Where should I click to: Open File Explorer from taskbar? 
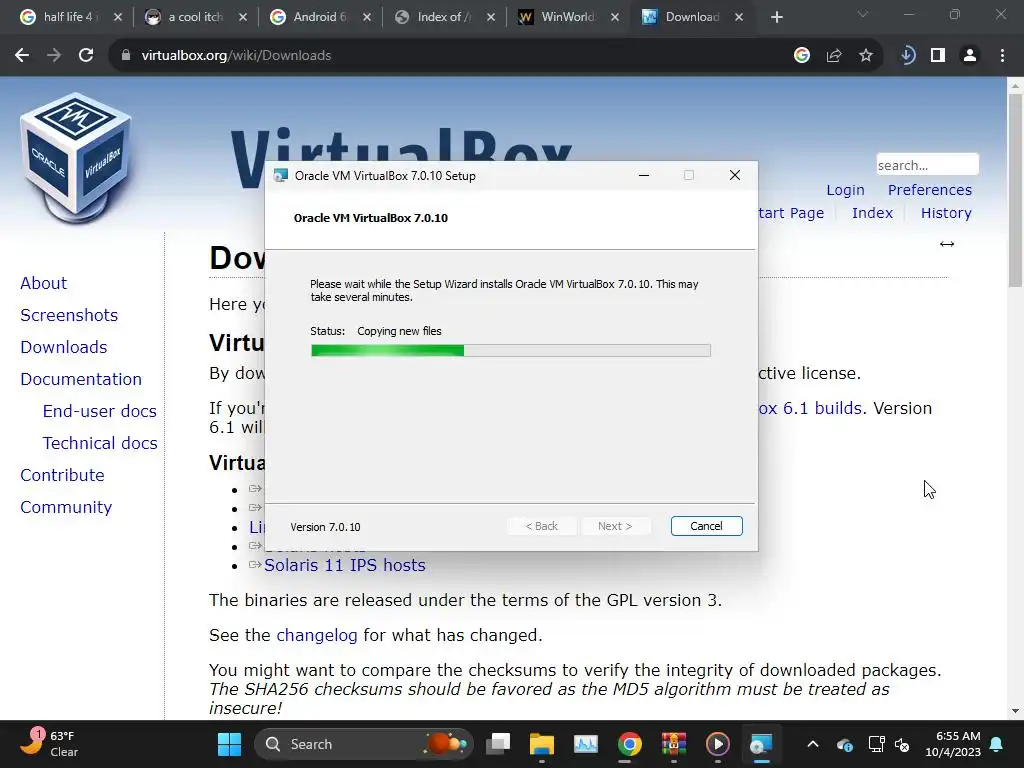pos(541,744)
